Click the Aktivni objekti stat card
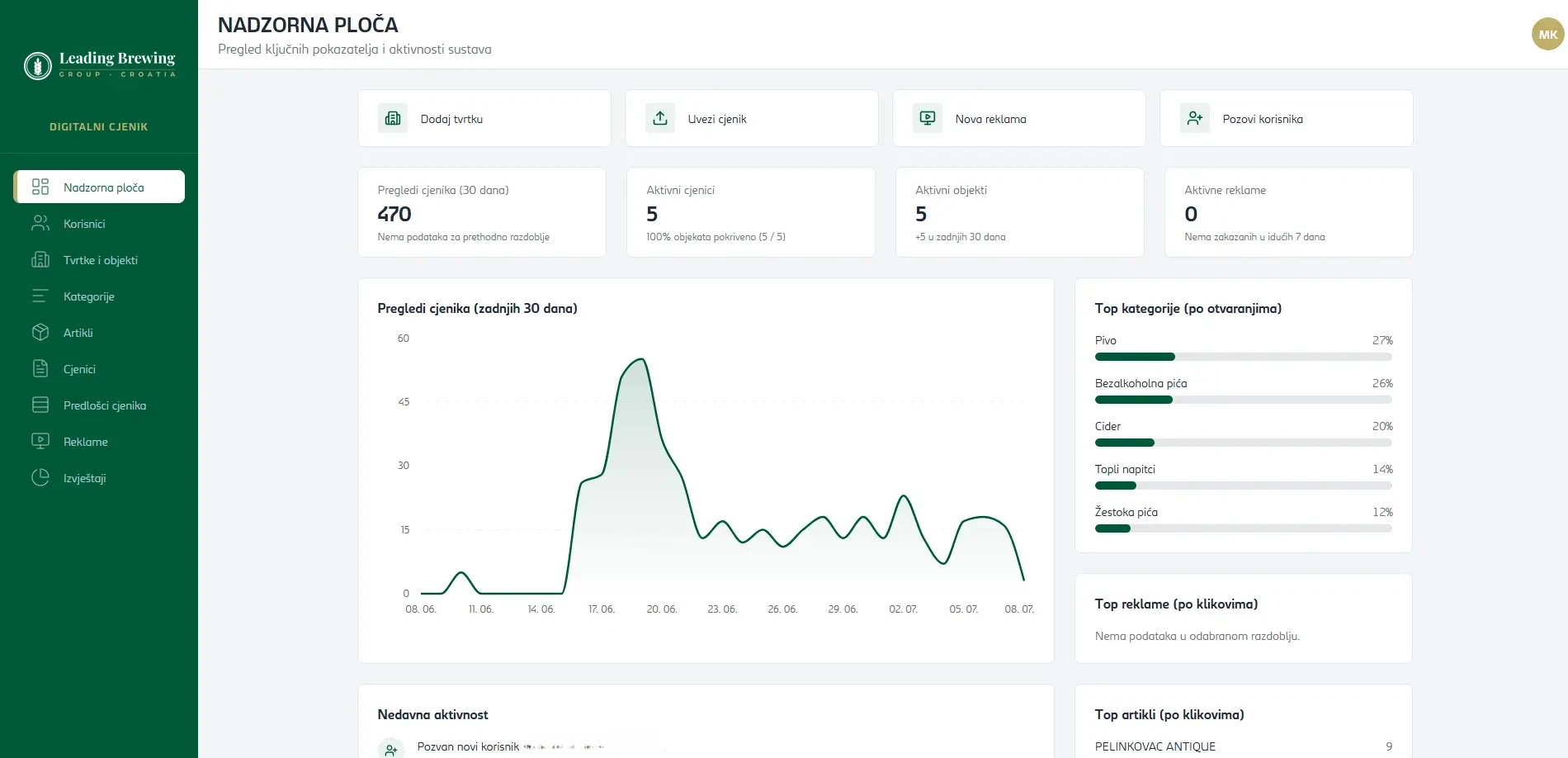 (x=1019, y=212)
